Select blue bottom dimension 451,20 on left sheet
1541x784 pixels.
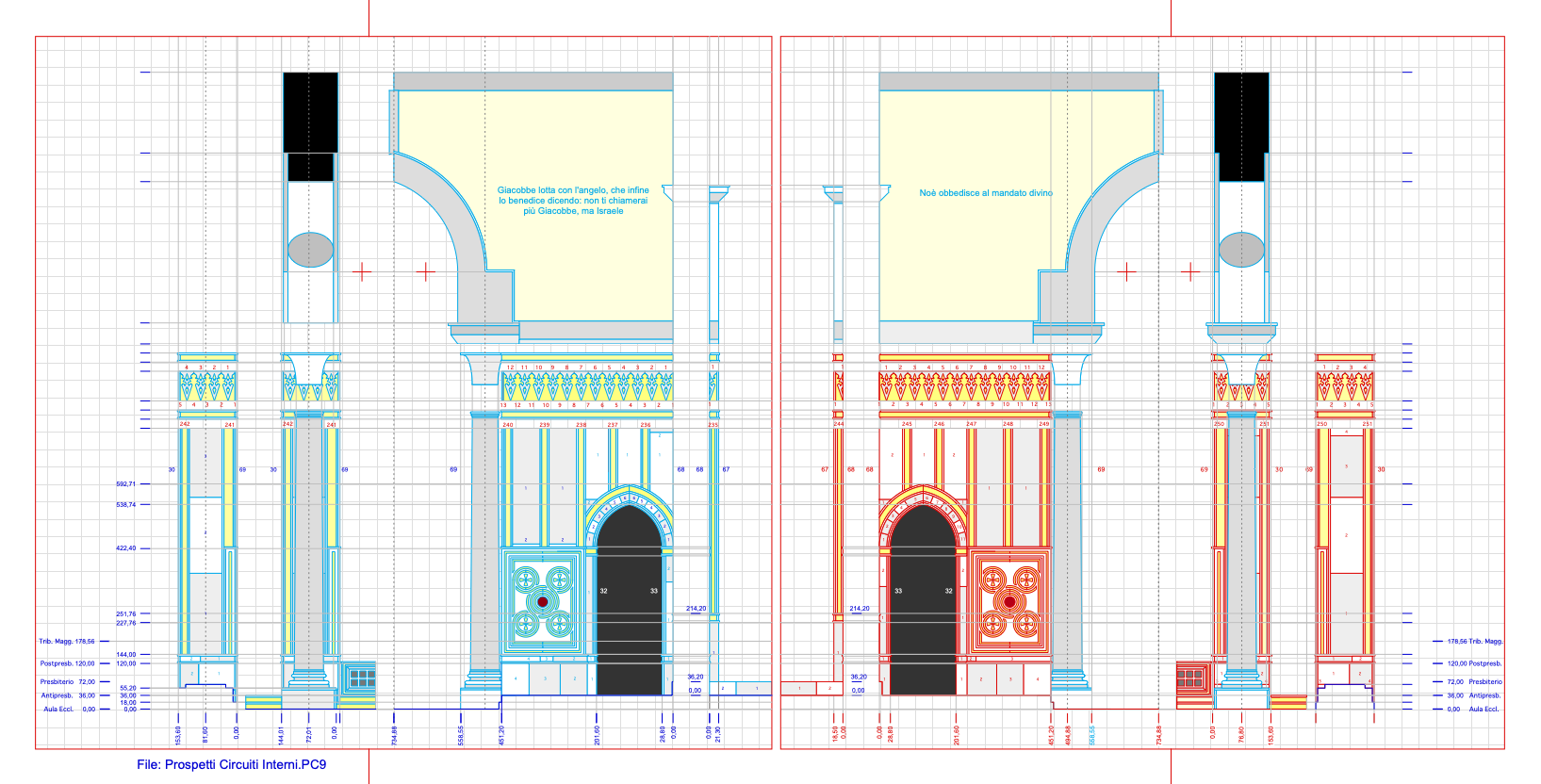[x=501, y=735]
